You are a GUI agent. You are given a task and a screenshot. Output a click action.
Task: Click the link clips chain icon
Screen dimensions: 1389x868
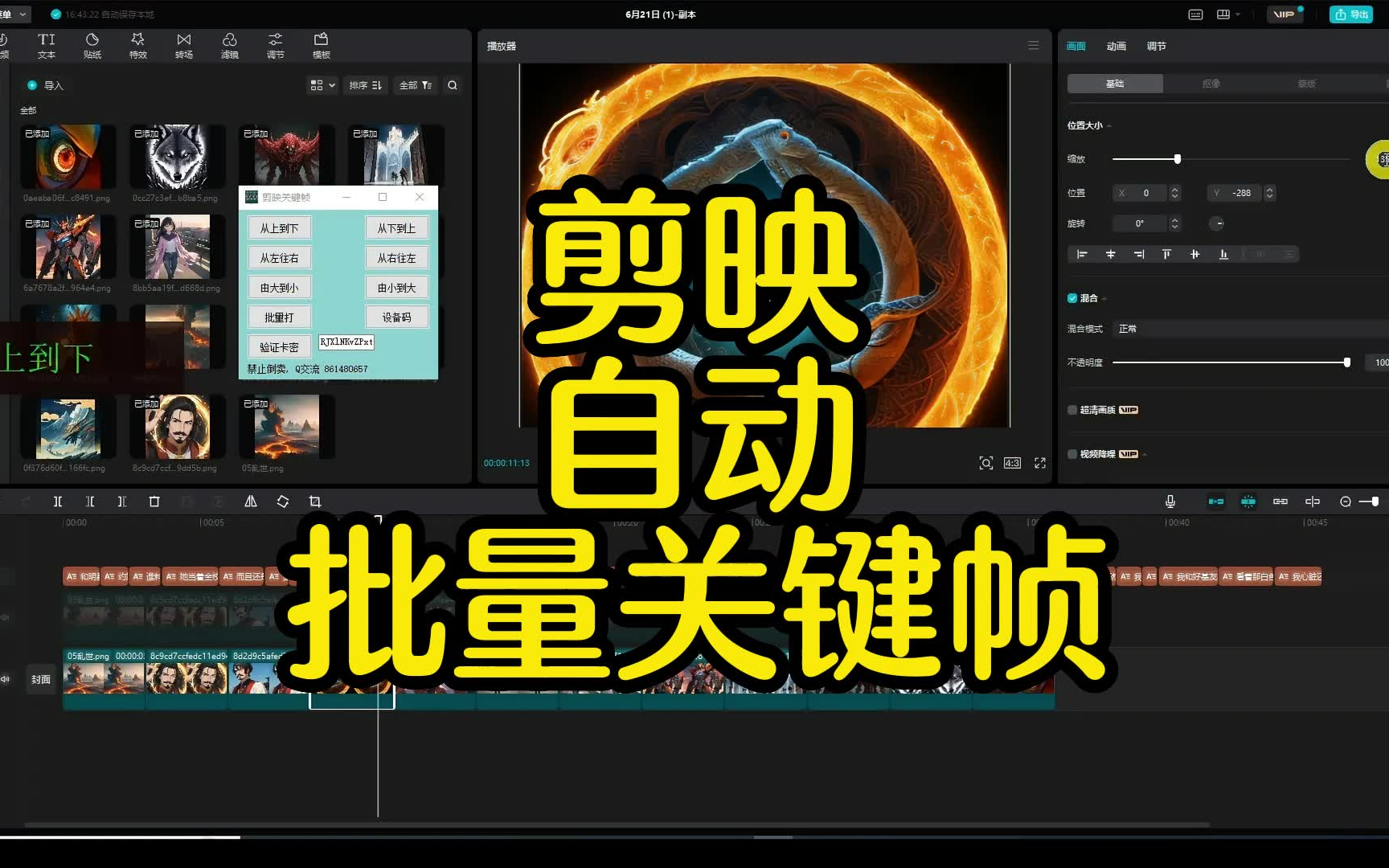point(1280,502)
